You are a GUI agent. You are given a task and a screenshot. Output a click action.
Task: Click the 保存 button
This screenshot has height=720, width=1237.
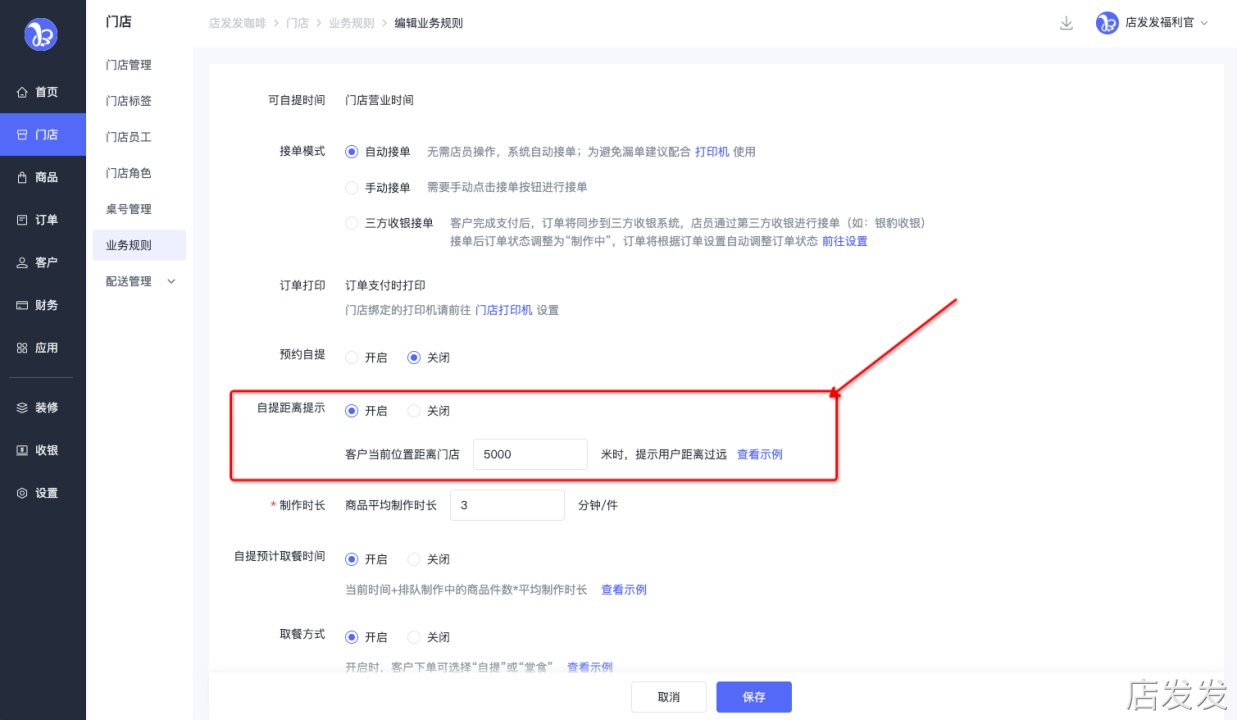(x=754, y=697)
